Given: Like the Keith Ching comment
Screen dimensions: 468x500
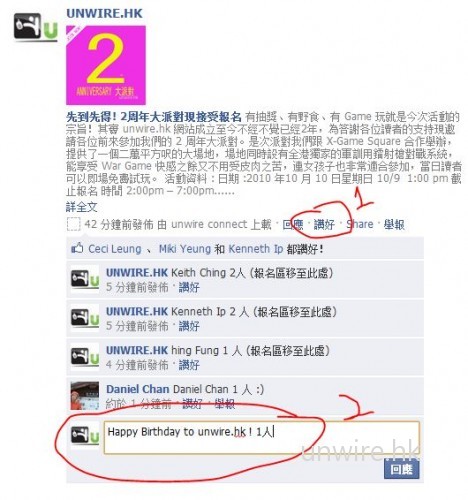Looking at the screenshot, I should pyautogui.click(x=189, y=287).
